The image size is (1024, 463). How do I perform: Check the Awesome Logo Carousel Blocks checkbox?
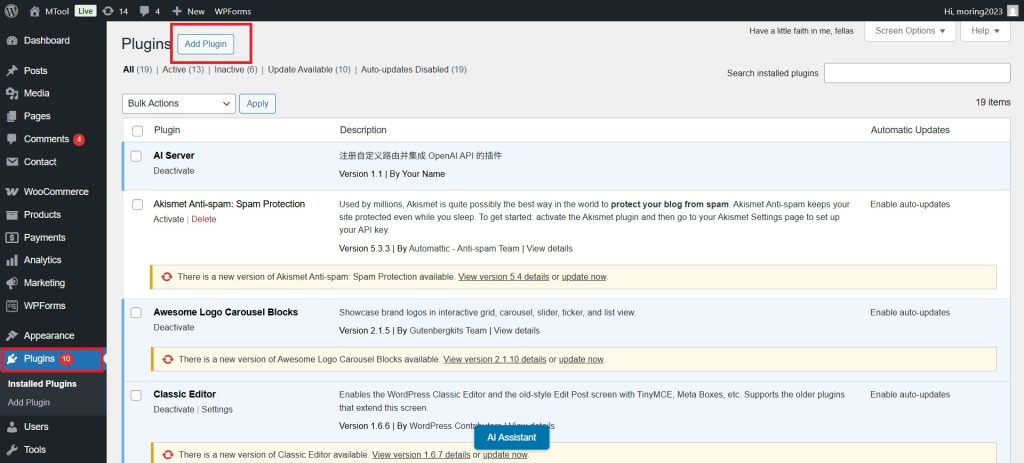point(136,313)
